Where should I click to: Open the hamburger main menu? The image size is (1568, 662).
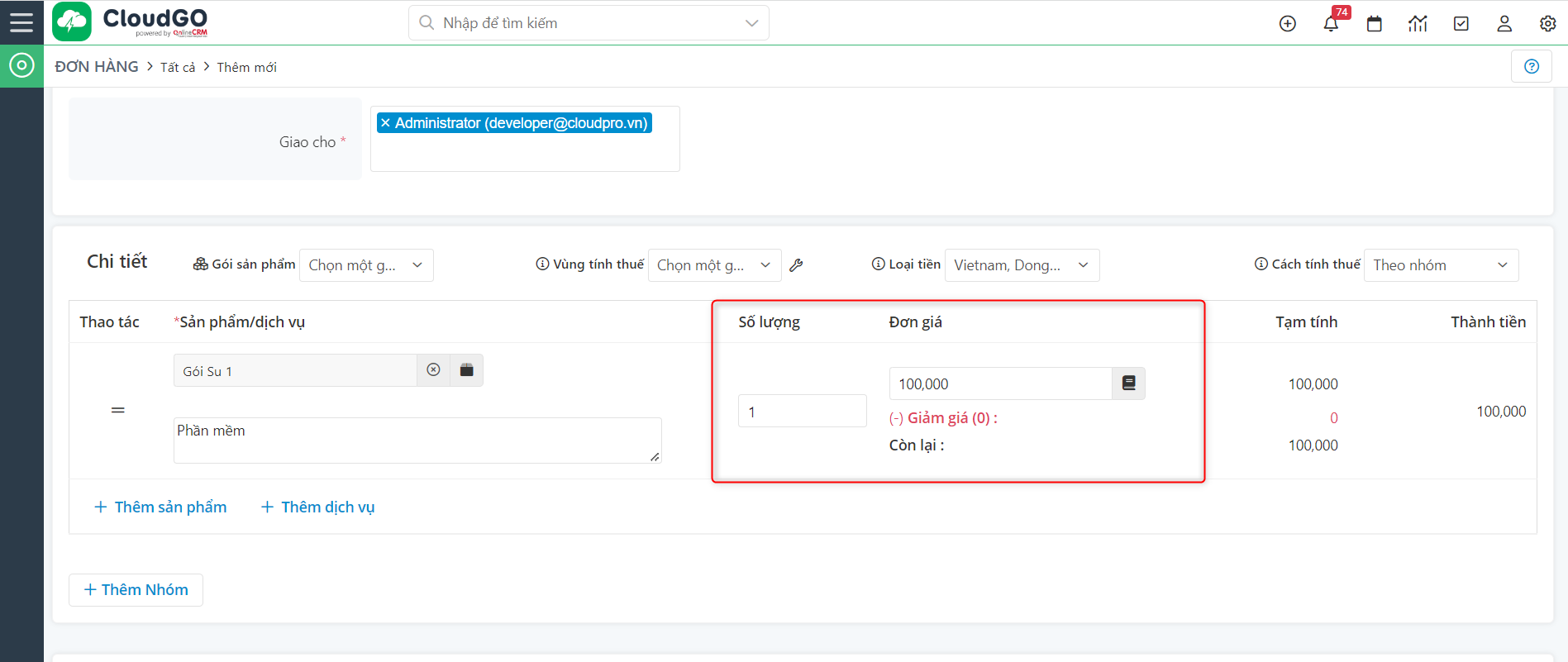[x=21, y=22]
